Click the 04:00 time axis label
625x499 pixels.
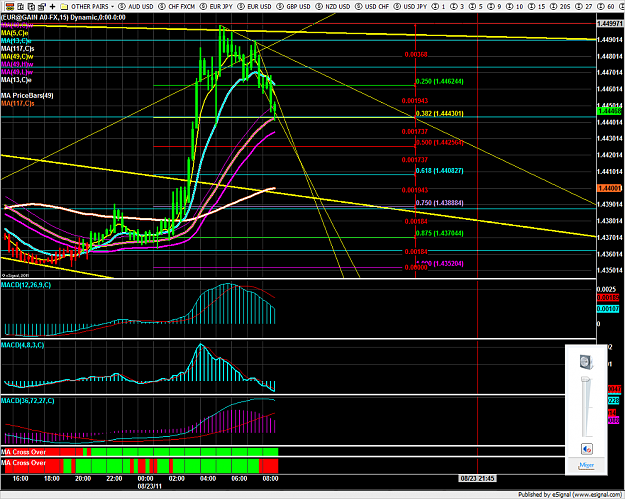(x=208, y=479)
